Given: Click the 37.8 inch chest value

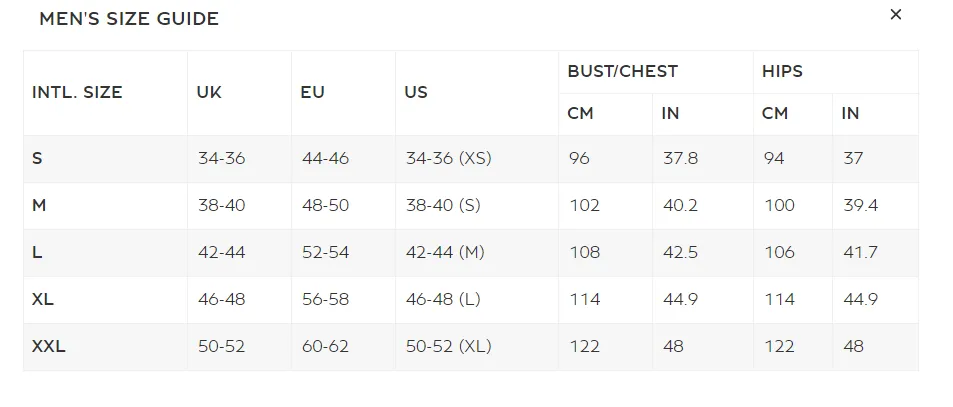Looking at the screenshot, I should coord(680,159).
